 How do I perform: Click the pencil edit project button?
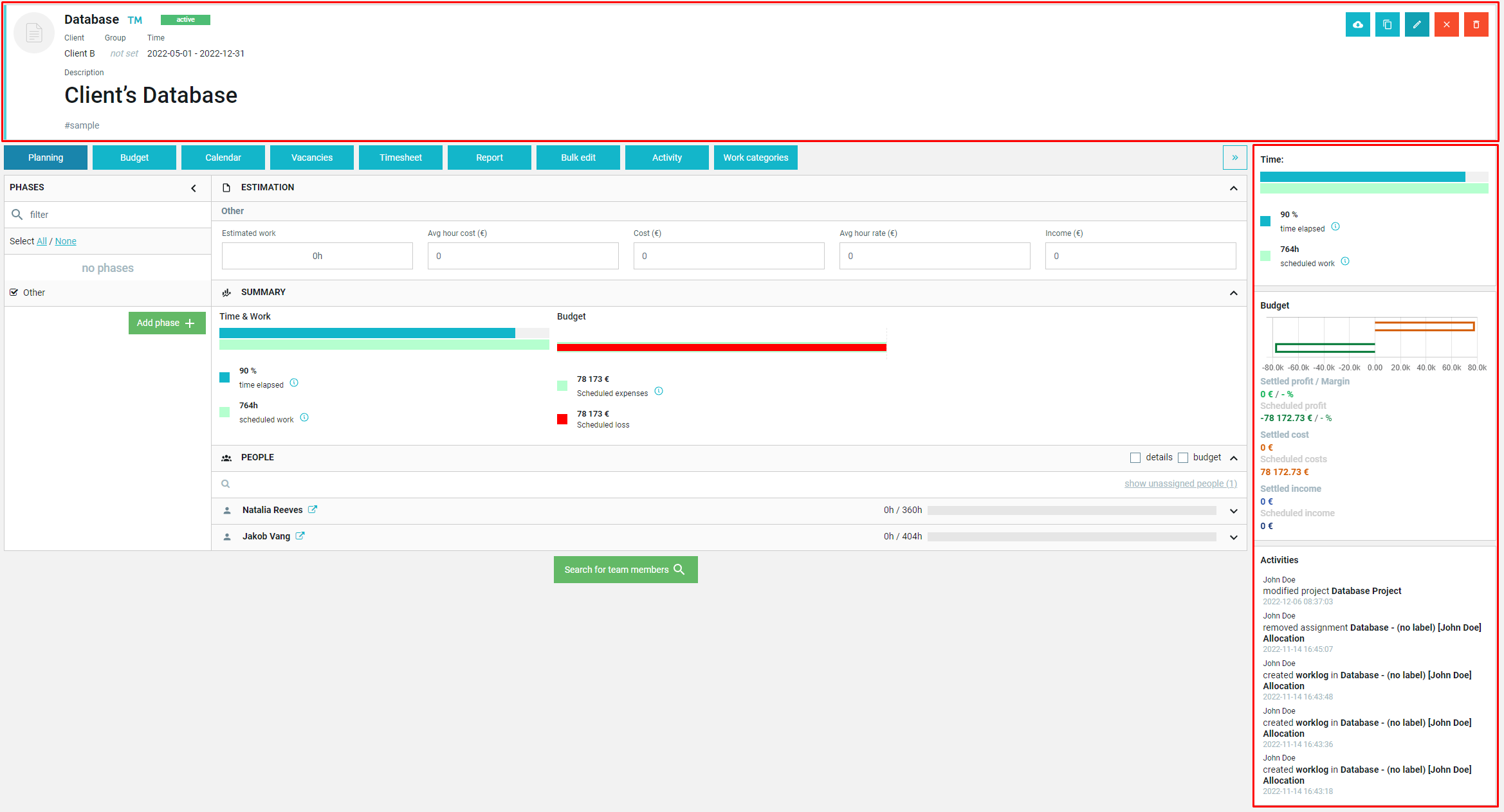[1417, 24]
